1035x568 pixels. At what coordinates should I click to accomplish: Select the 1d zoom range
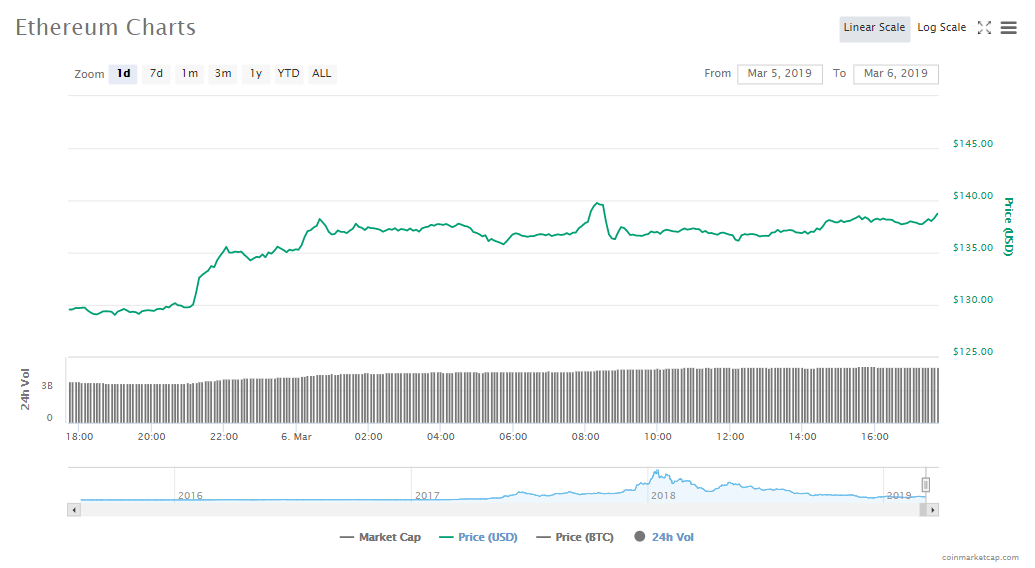tap(123, 74)
